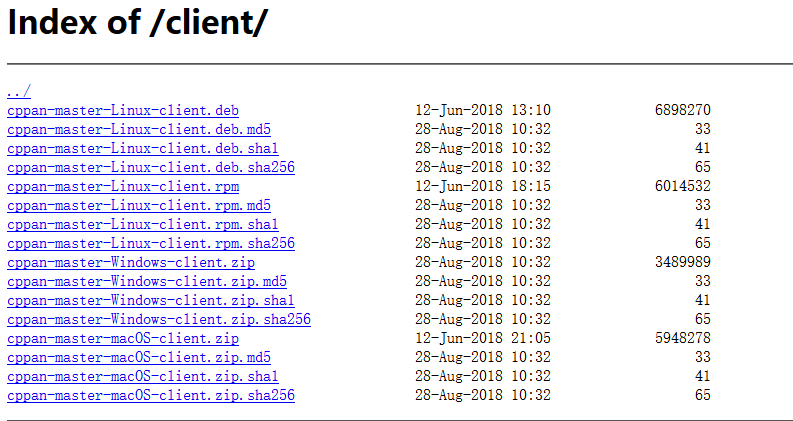Open the Linux-client.deb.md5 checksum link
This screenshot has width=793, height=421.
pos(138,129)
